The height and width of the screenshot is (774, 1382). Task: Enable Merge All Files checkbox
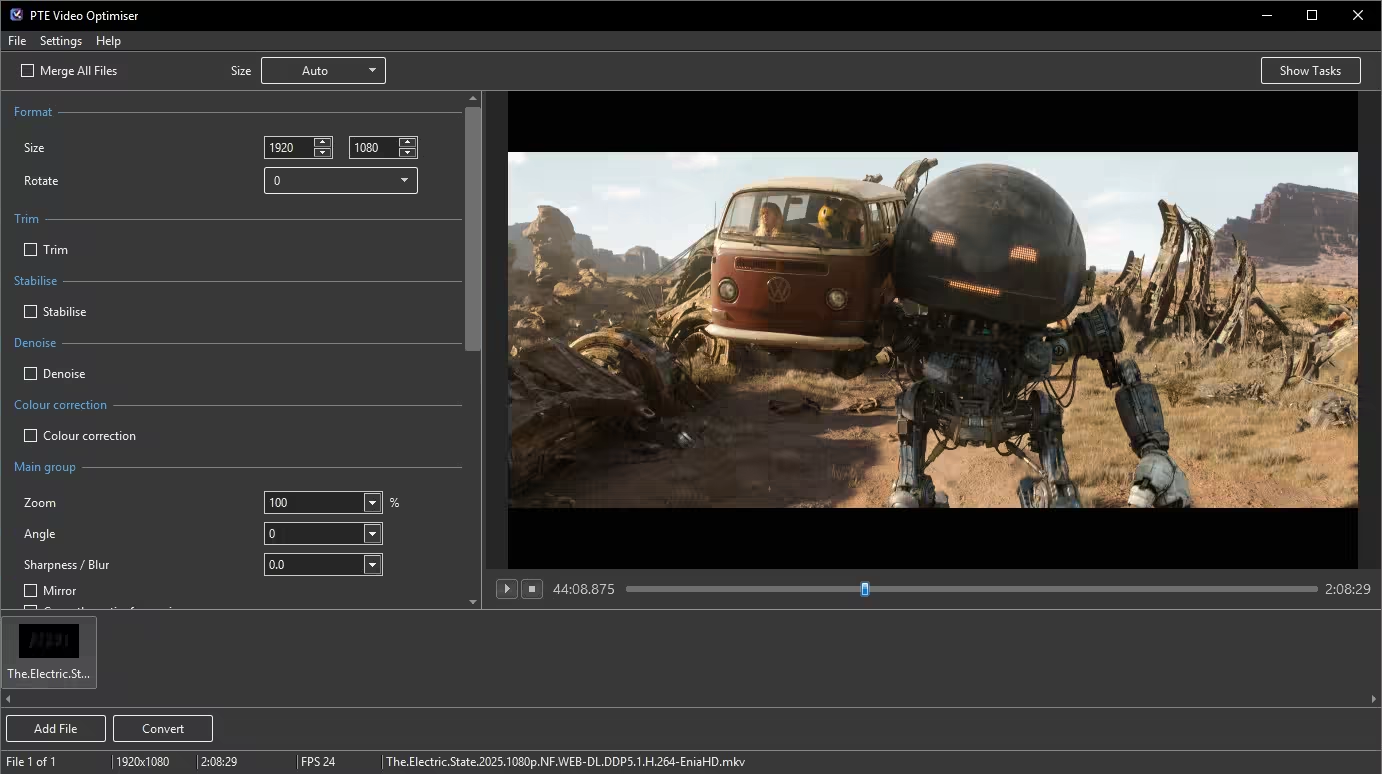coord(28,71)
